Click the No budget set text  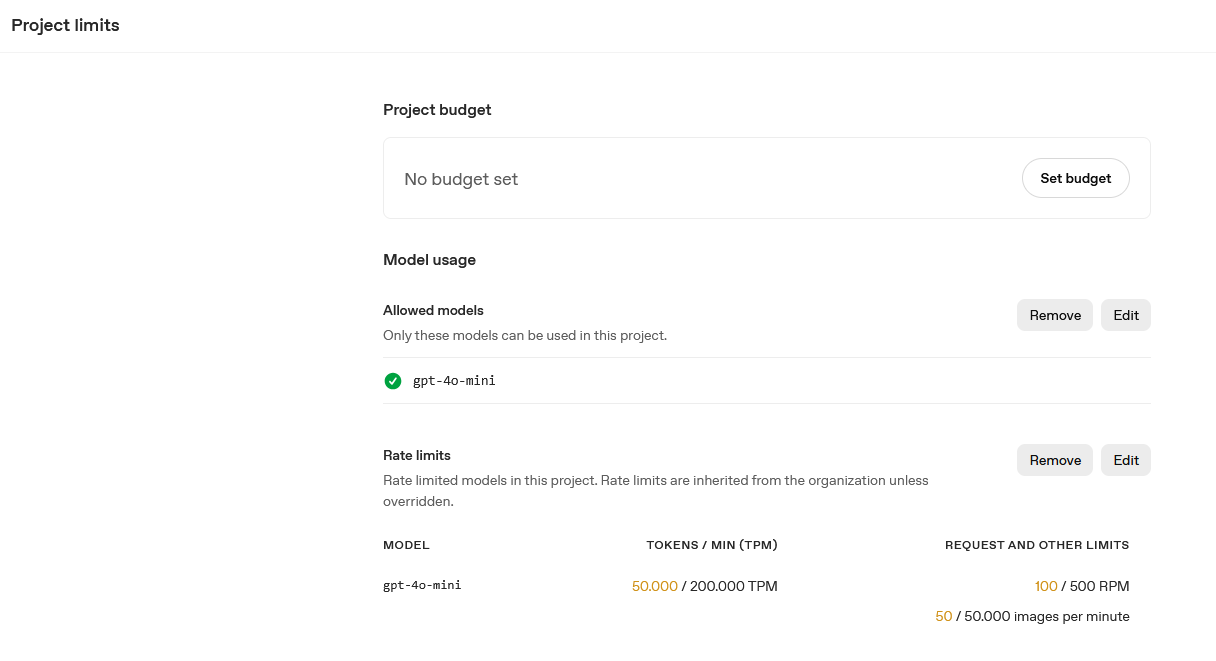tap(461, 179)
